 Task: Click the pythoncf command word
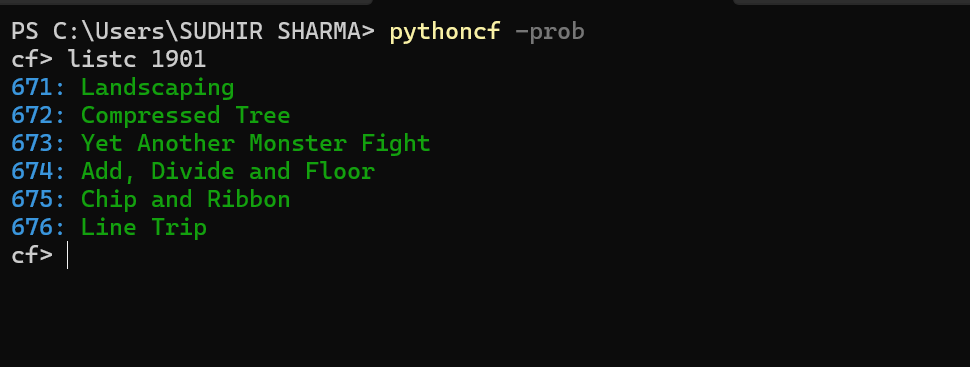[444, 32]
